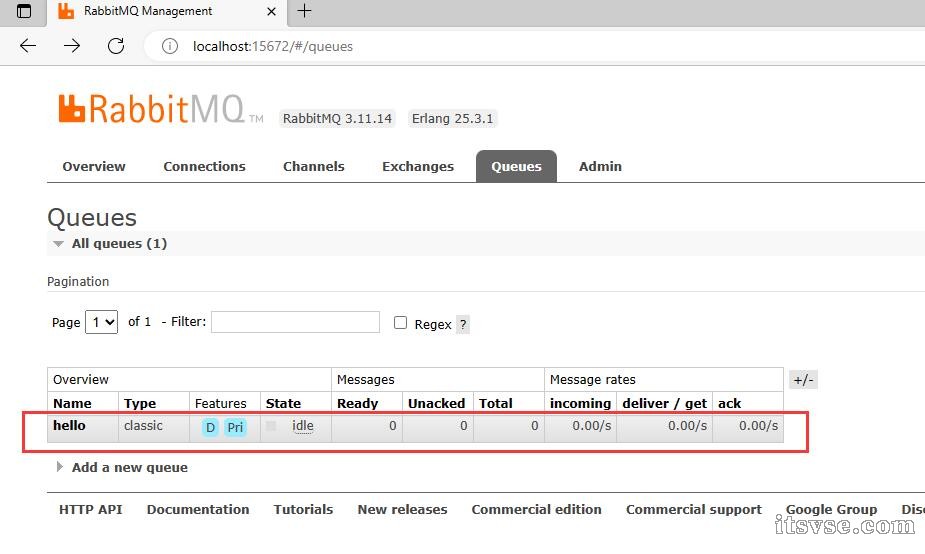Viewport: 925px width, 554px height.
Task: Sort queues by Name column header
Action: click(72, 404)
